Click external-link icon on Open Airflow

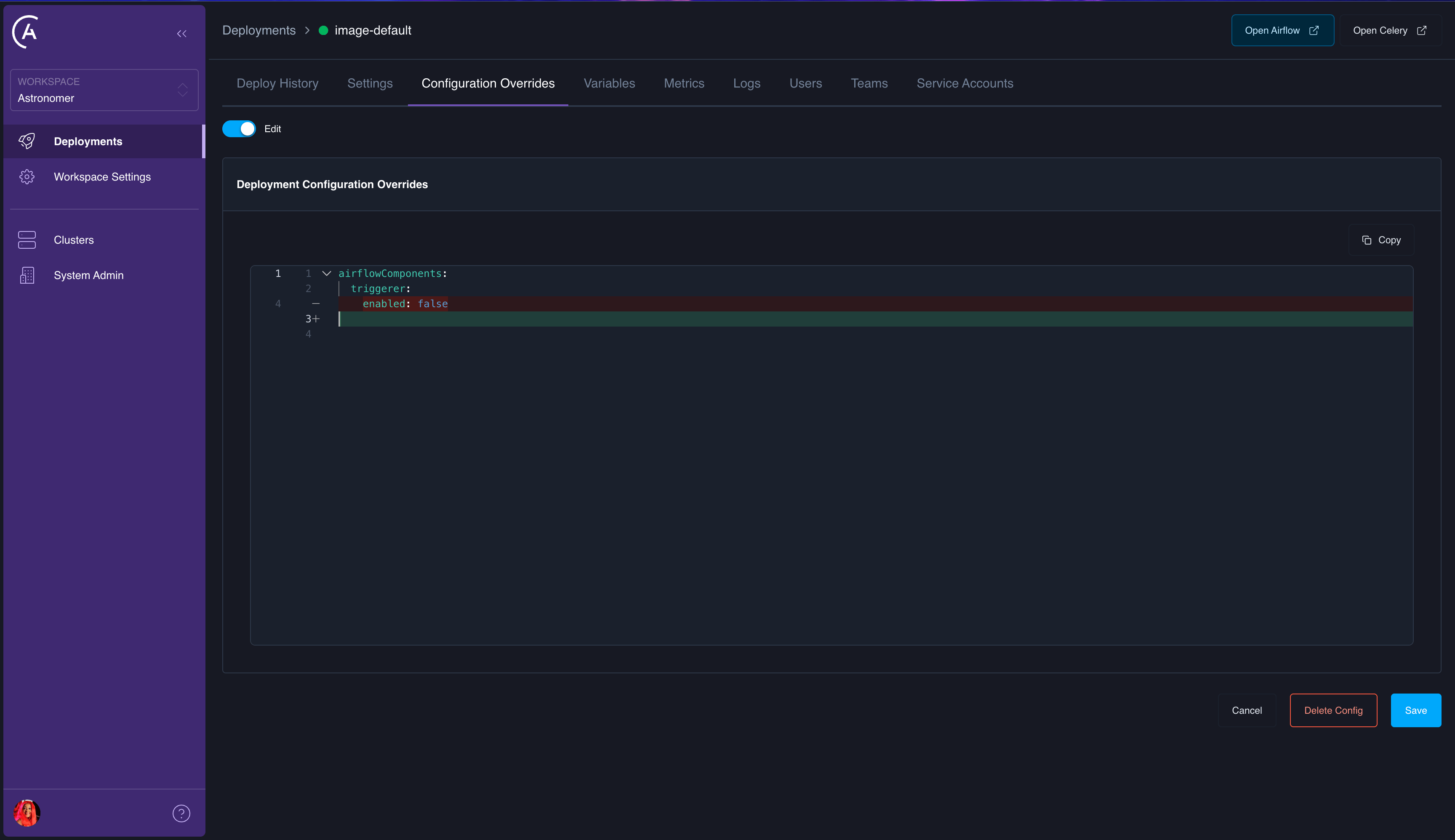click(x=1314, y=31)
